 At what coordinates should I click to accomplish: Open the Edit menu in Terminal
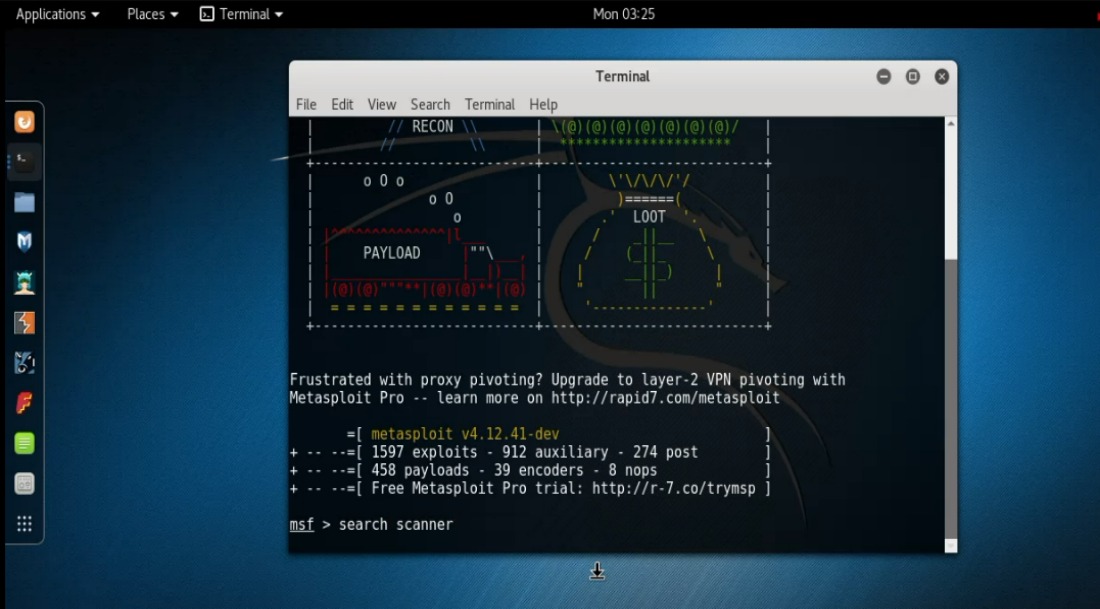tap(342, 105)
